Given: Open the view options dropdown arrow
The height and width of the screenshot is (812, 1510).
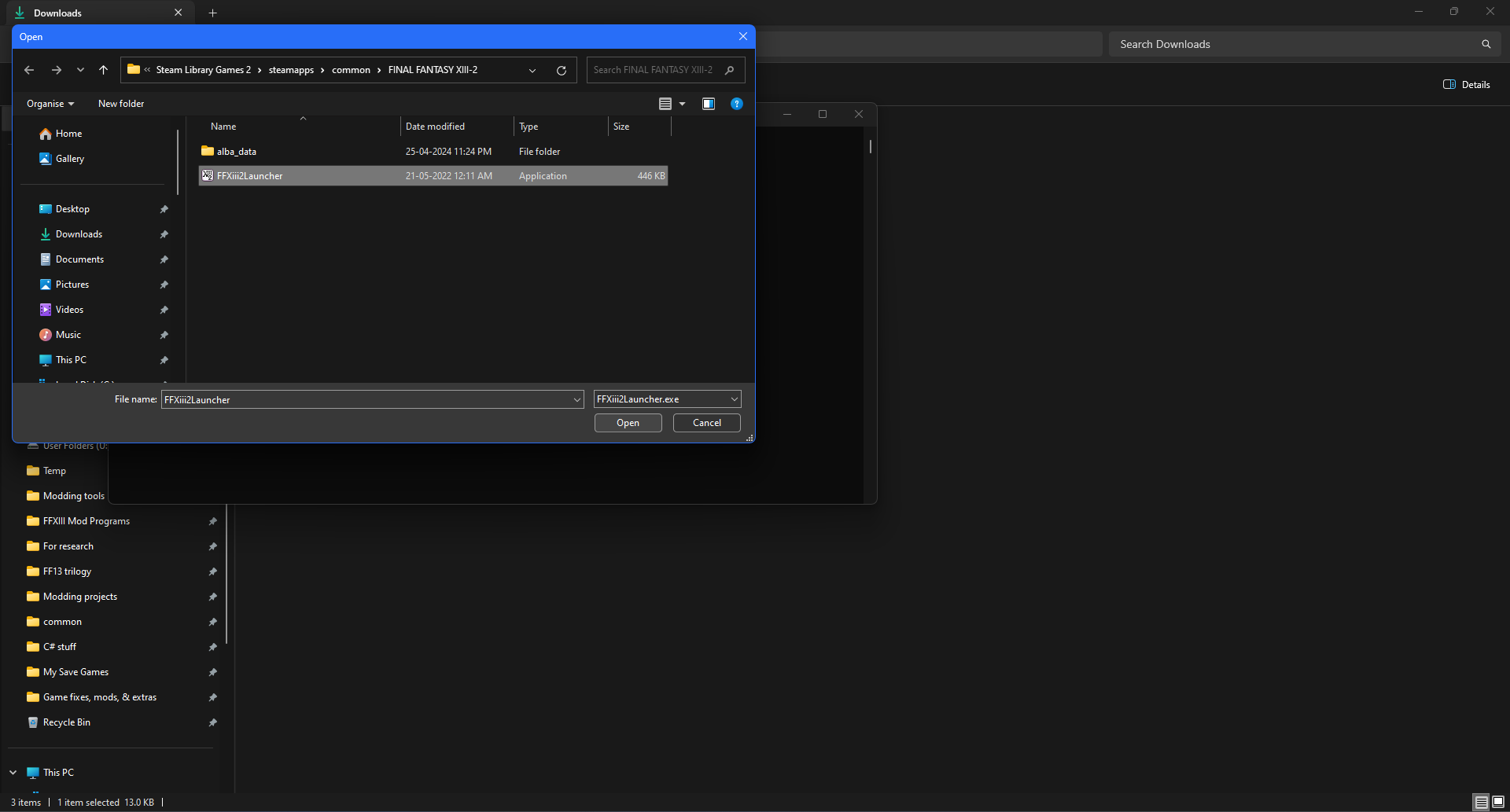Looking at the screenshot, I should [683, 104].
